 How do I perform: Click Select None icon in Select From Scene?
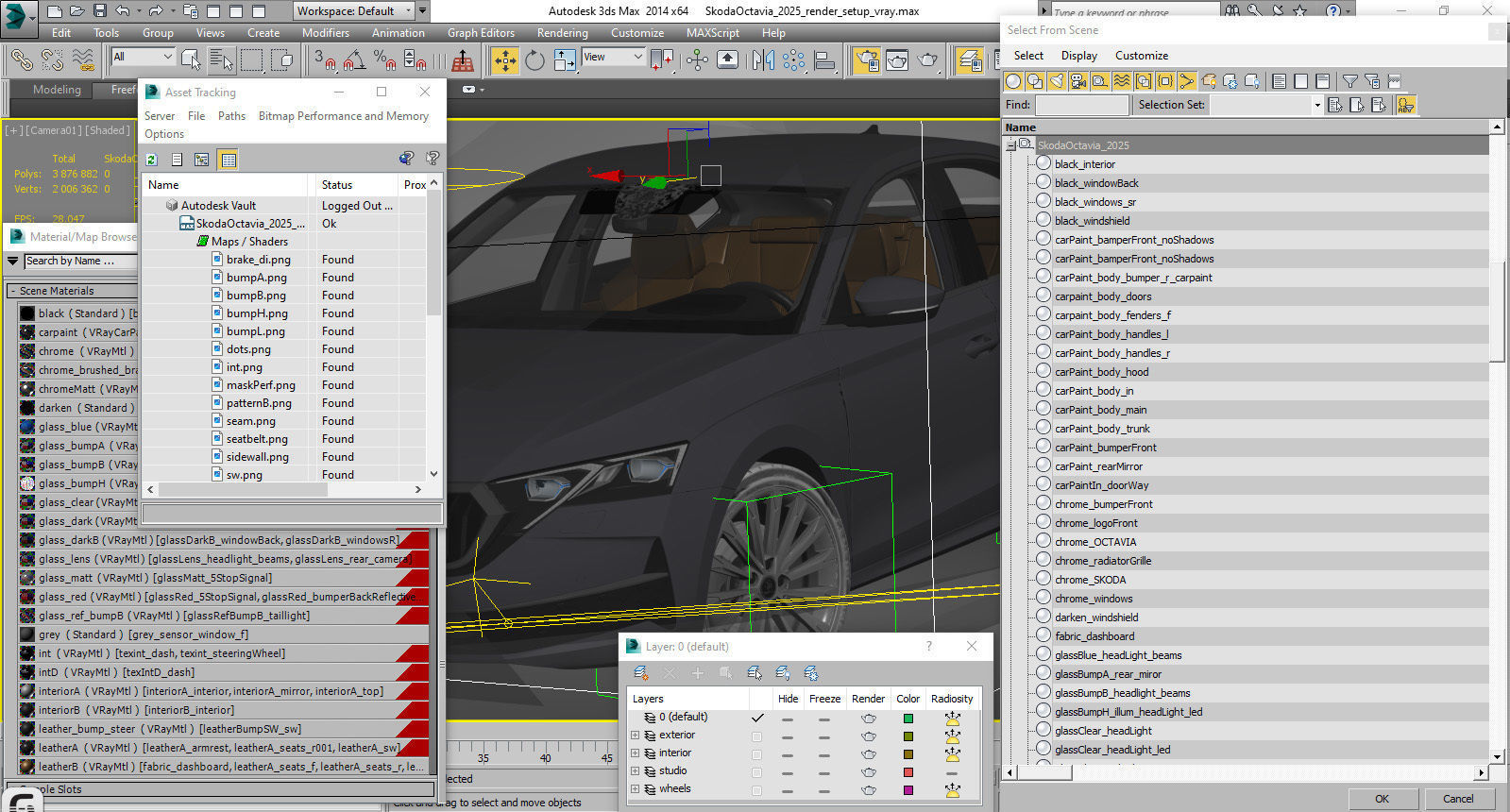(1300, 81)
